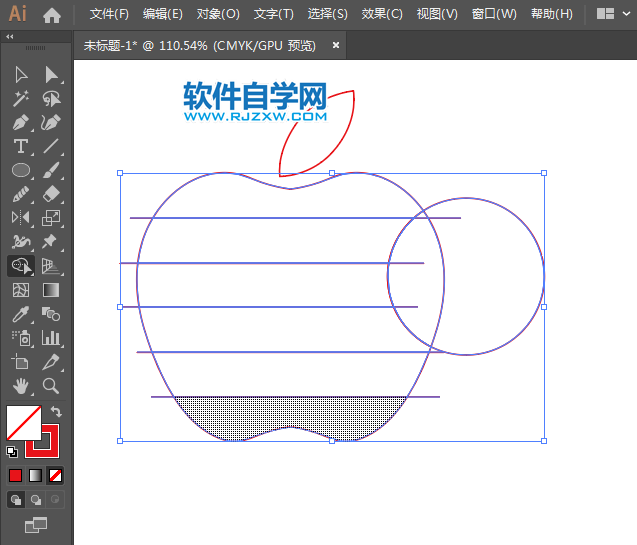Change screen mode button

click(36, 525)
